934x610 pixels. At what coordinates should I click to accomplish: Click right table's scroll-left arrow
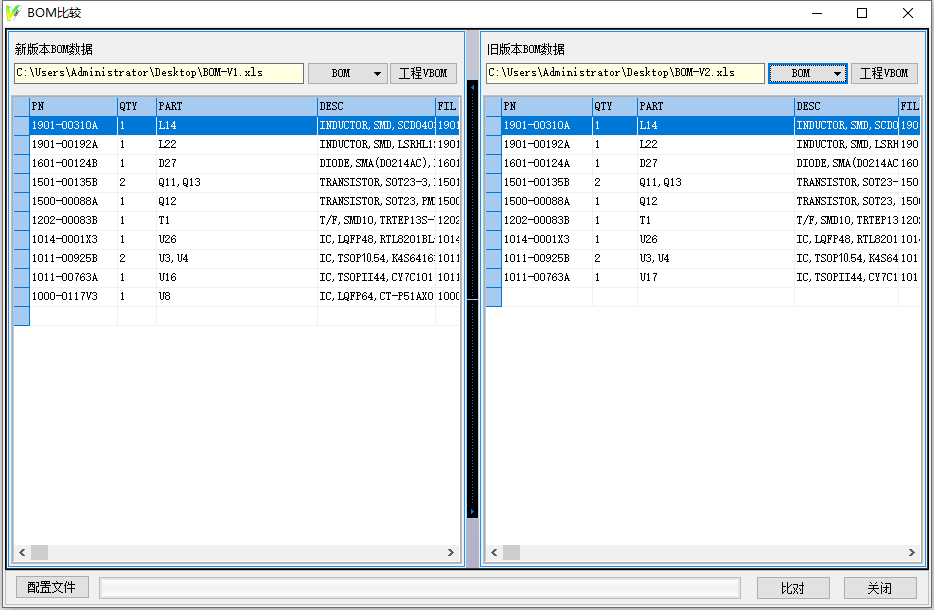pyautogui.click(x=493, y=553)
